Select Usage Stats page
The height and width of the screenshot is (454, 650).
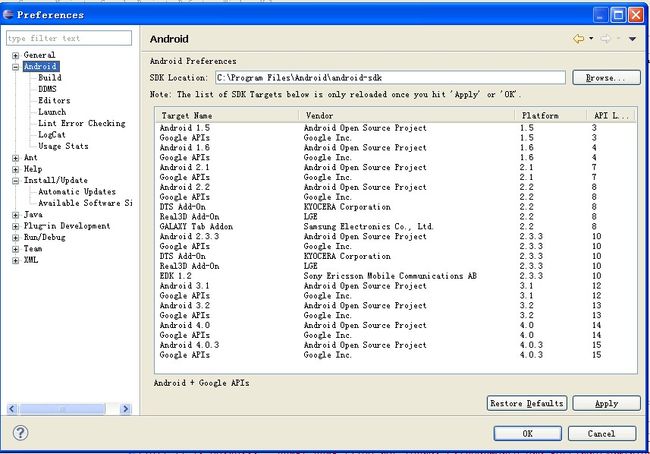pos(63,146)
